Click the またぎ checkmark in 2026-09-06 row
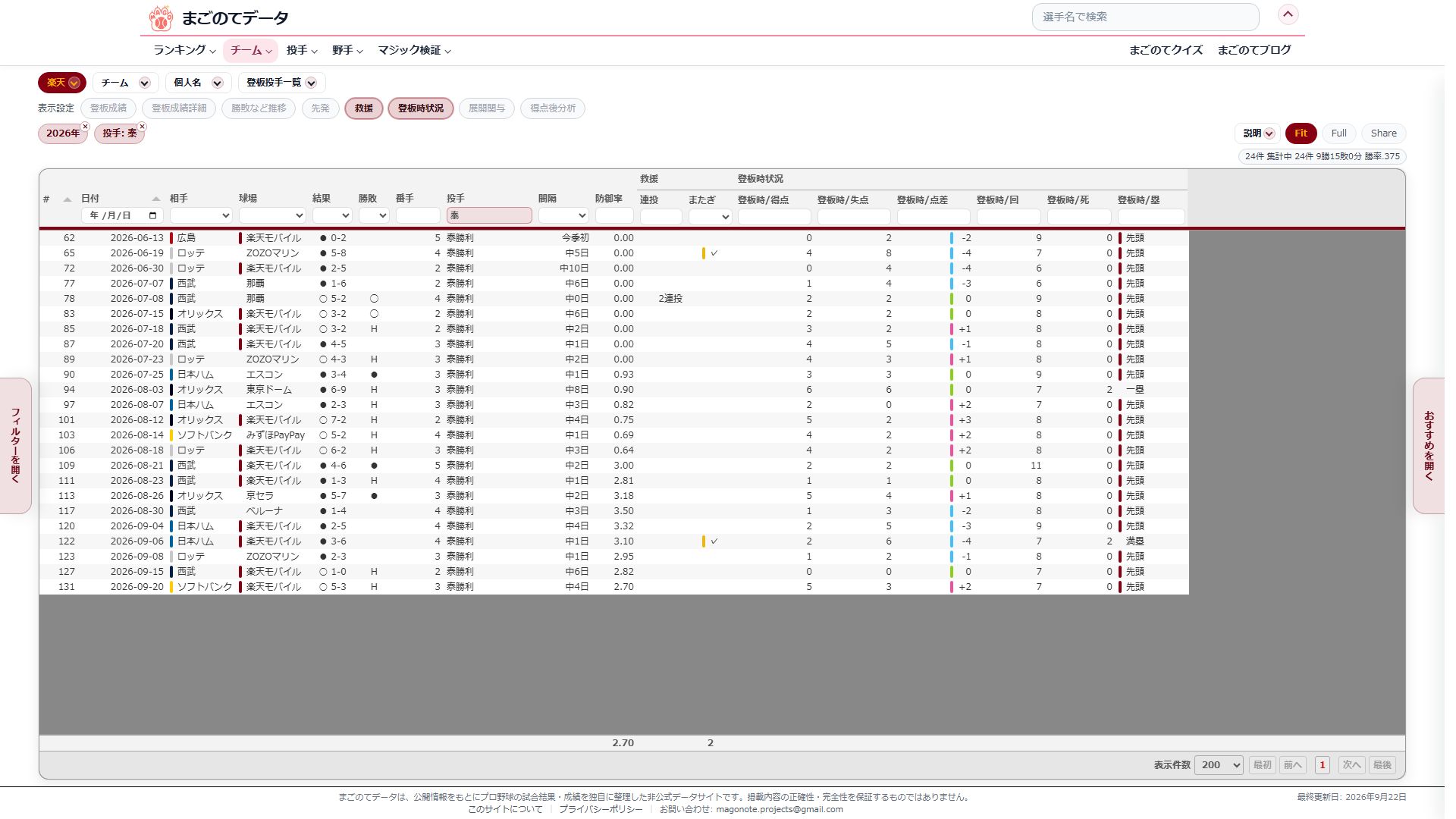Image resolution: width=1456 pixels, height=819 pixels. tap(714, 541)
